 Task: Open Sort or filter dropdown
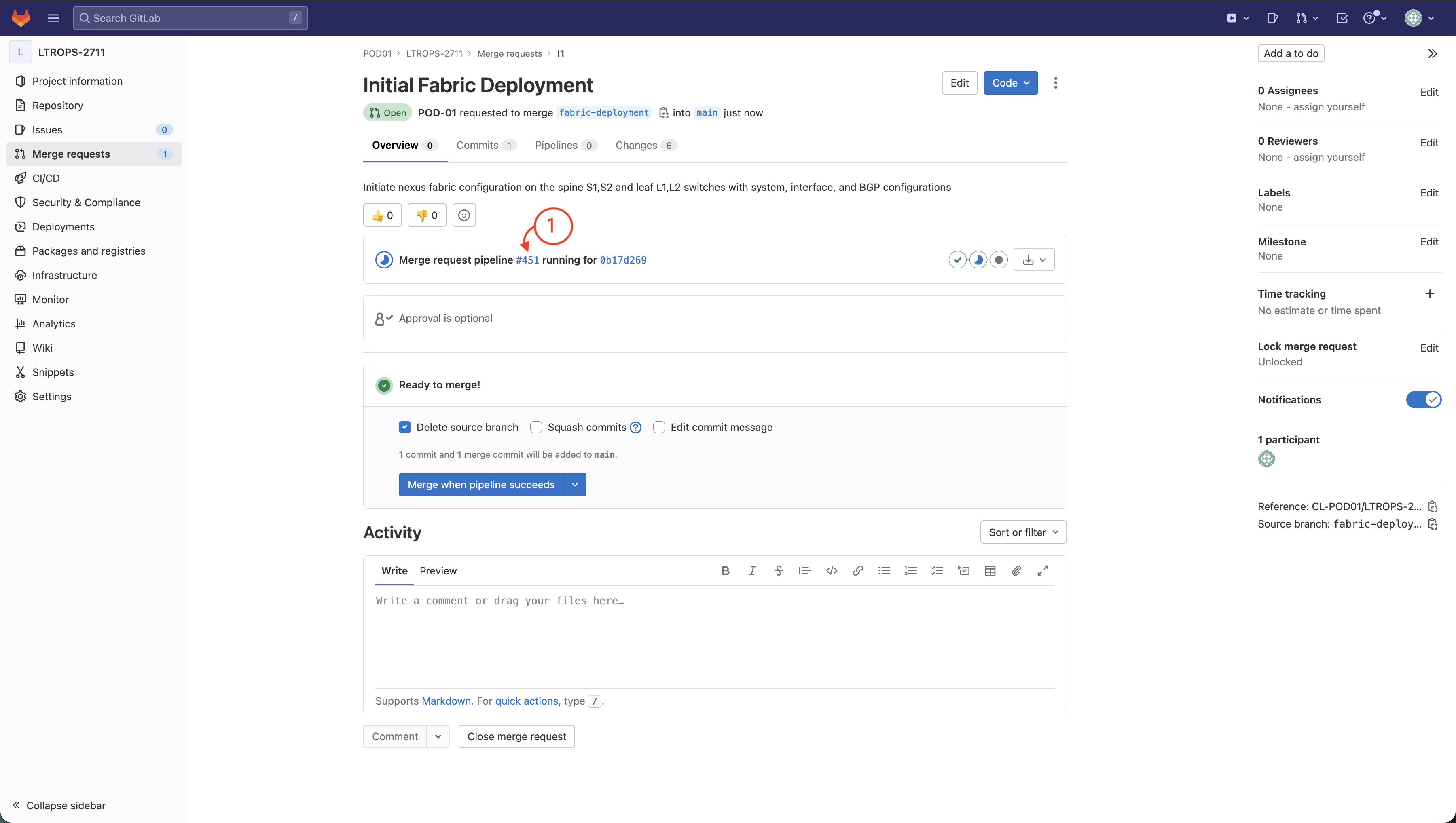(1023, 532)
